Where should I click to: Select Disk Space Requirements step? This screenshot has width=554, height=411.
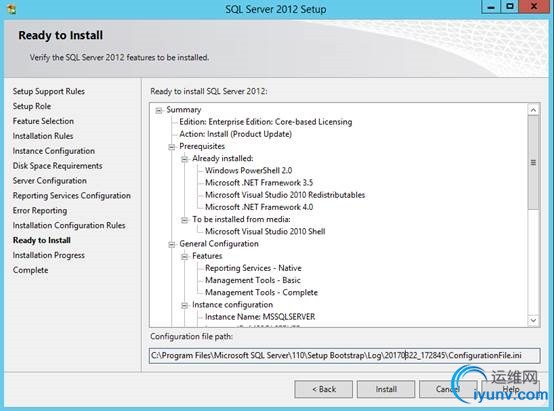pos(58,166)
